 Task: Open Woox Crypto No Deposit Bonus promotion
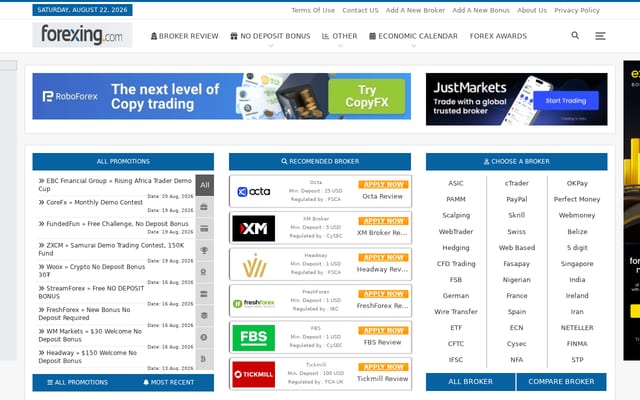click(x=92, y=271)
